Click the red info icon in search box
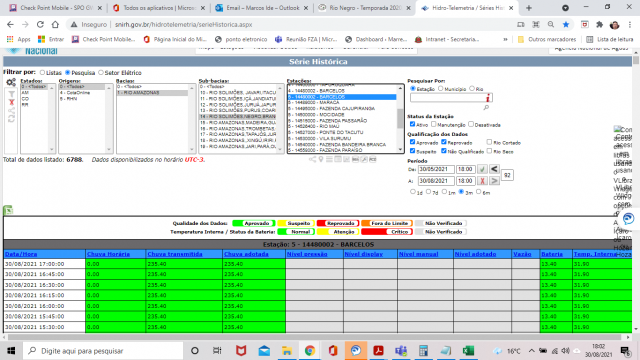 (487, 98)
